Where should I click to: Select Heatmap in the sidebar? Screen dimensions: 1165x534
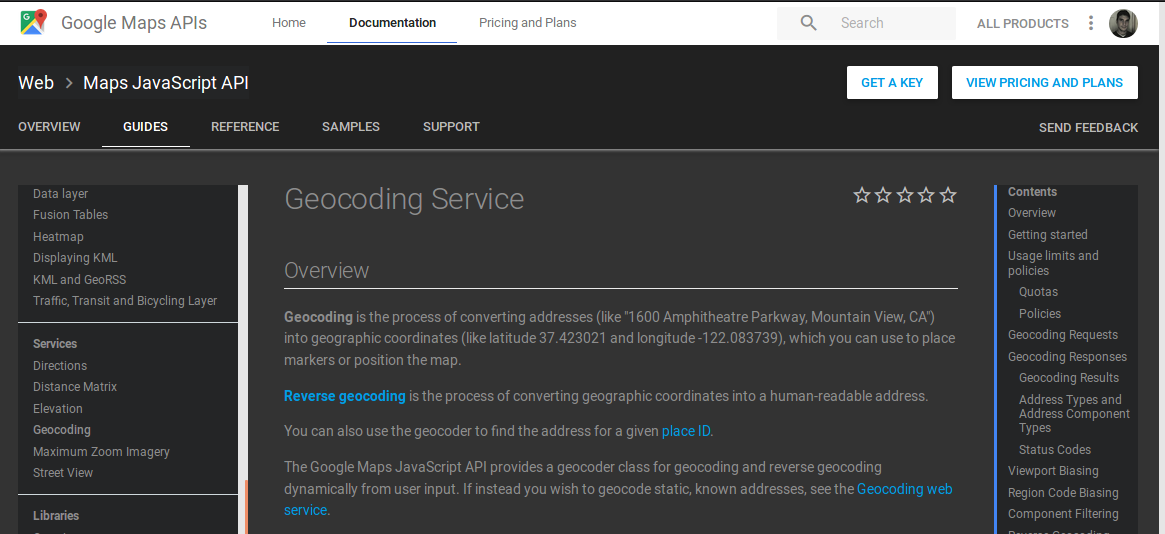(x=58, y=237)
